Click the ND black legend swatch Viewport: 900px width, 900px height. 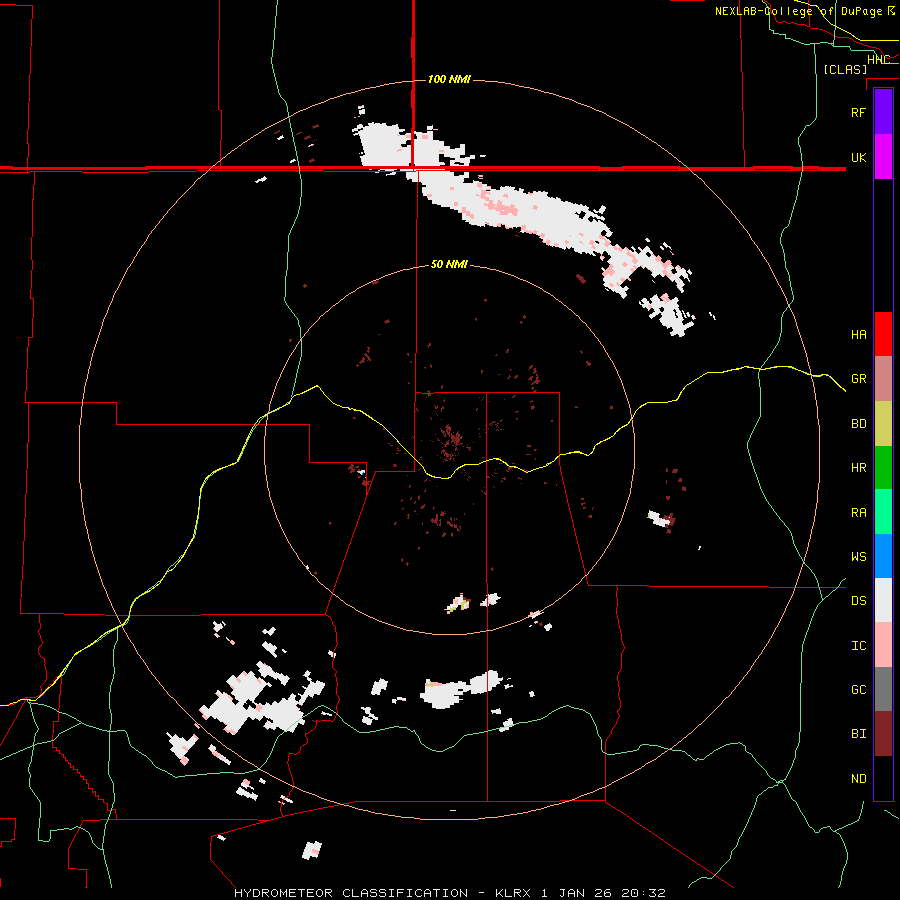[x=883, y=778]
